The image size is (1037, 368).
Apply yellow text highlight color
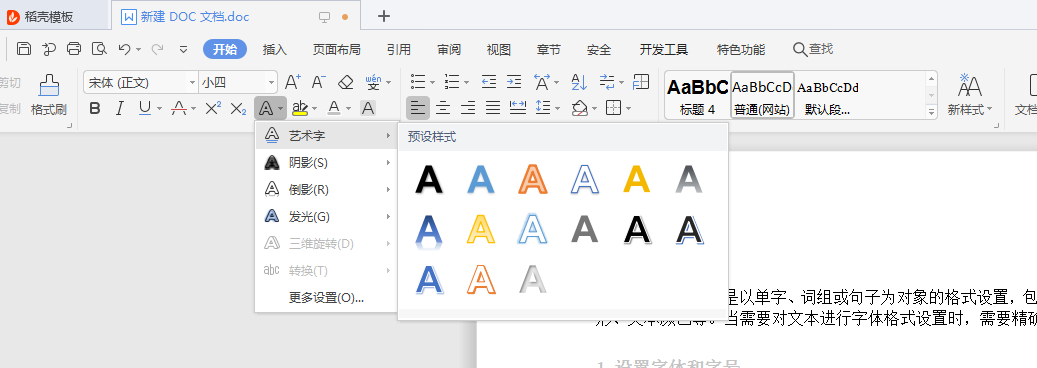[x=300, y=108]
